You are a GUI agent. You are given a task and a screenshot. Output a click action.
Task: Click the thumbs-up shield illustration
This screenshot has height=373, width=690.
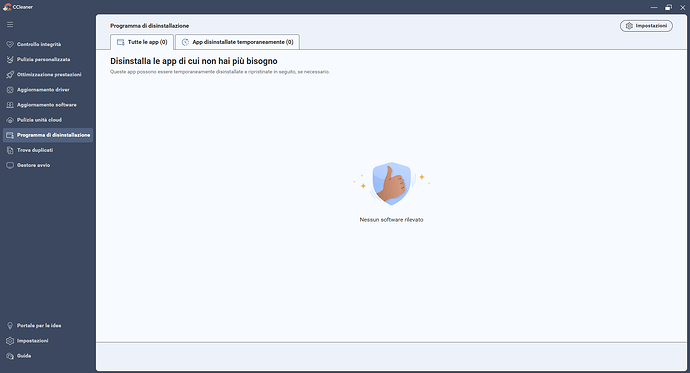pyautogui.click(x=391, y=183)
